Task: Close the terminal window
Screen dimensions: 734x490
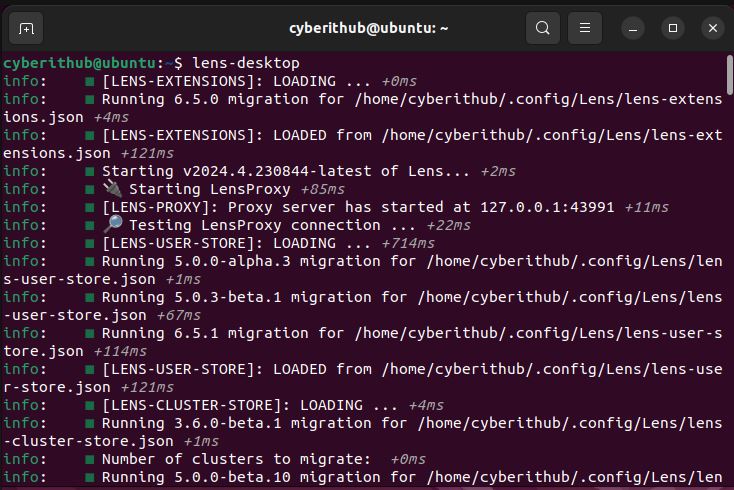Action: point(712,28)
